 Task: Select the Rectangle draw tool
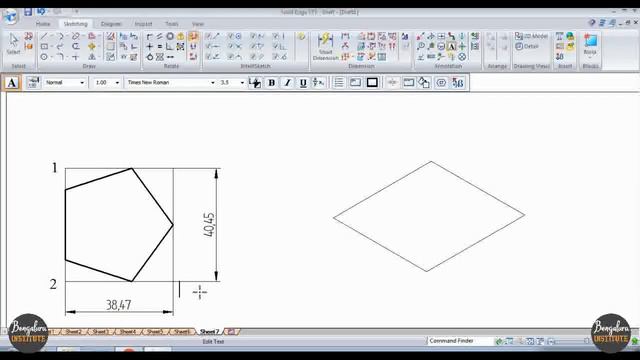(x=44, y=47)
